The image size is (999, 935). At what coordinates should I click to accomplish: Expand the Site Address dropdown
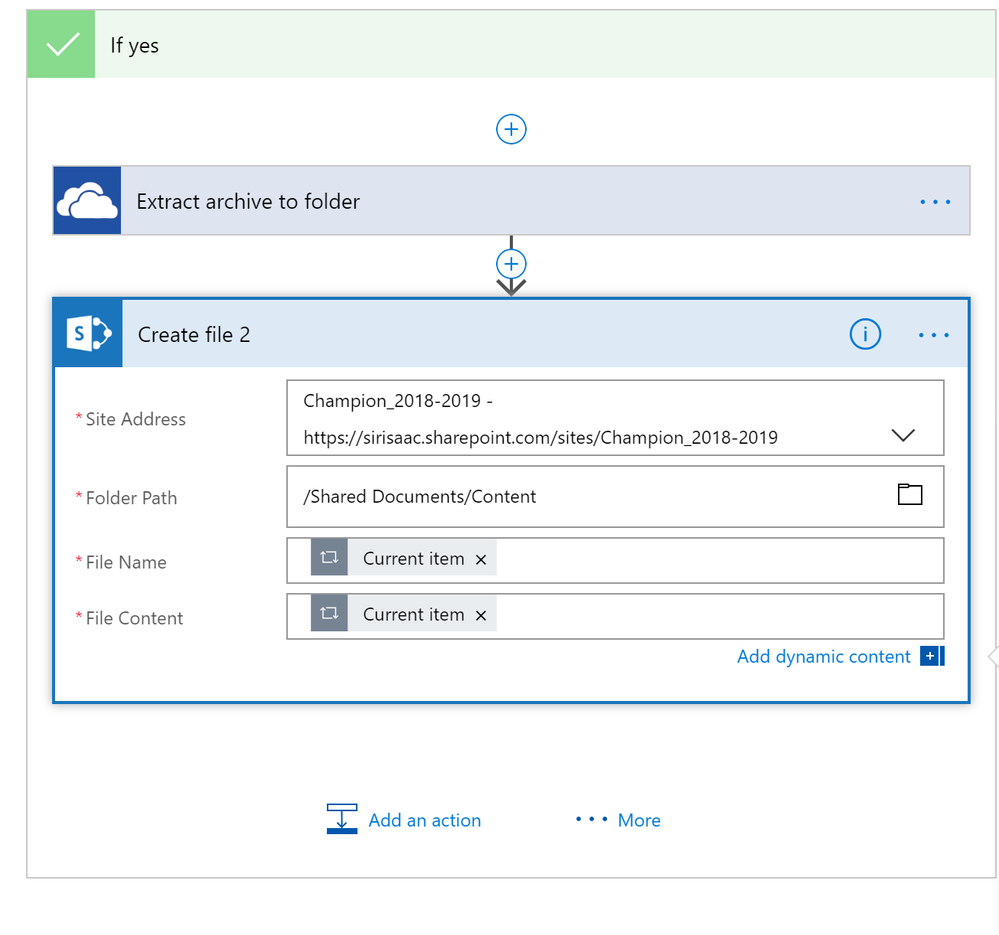coord(903,436)
